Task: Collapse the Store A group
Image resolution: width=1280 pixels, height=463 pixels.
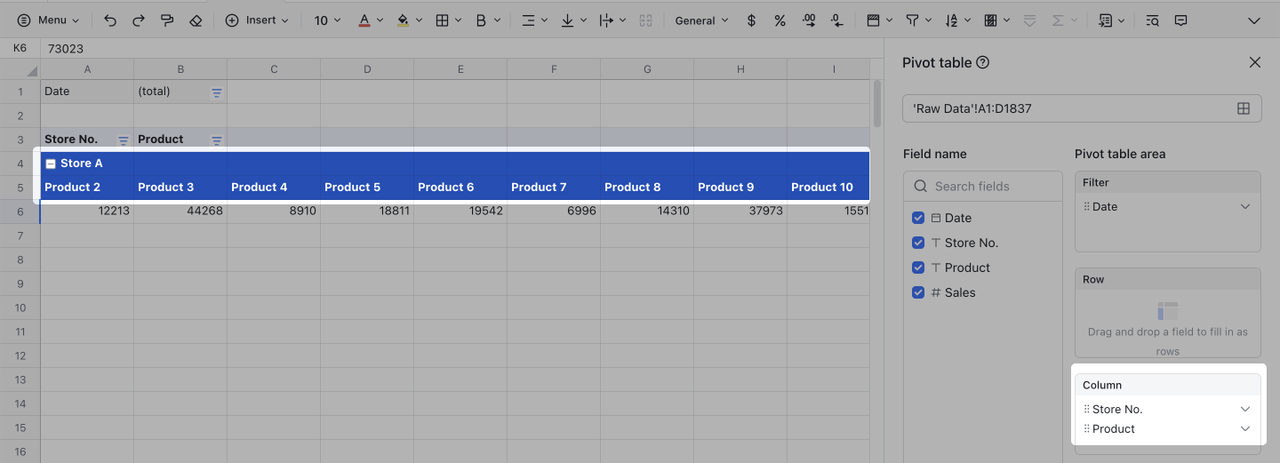Action: [51, 164]
